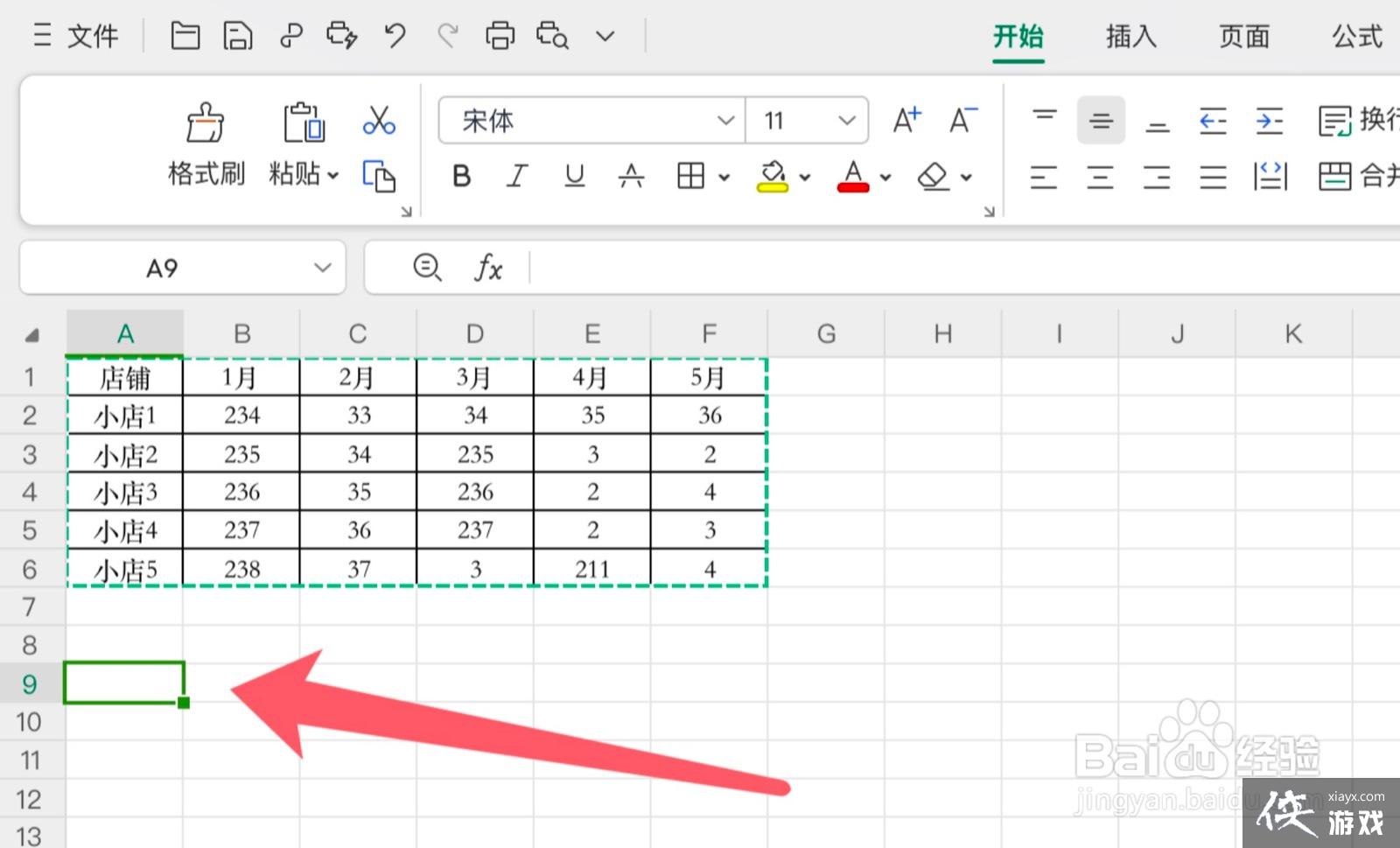Click the formula bar input area
The image size is (1400, 848).
(x=962, y=268)
